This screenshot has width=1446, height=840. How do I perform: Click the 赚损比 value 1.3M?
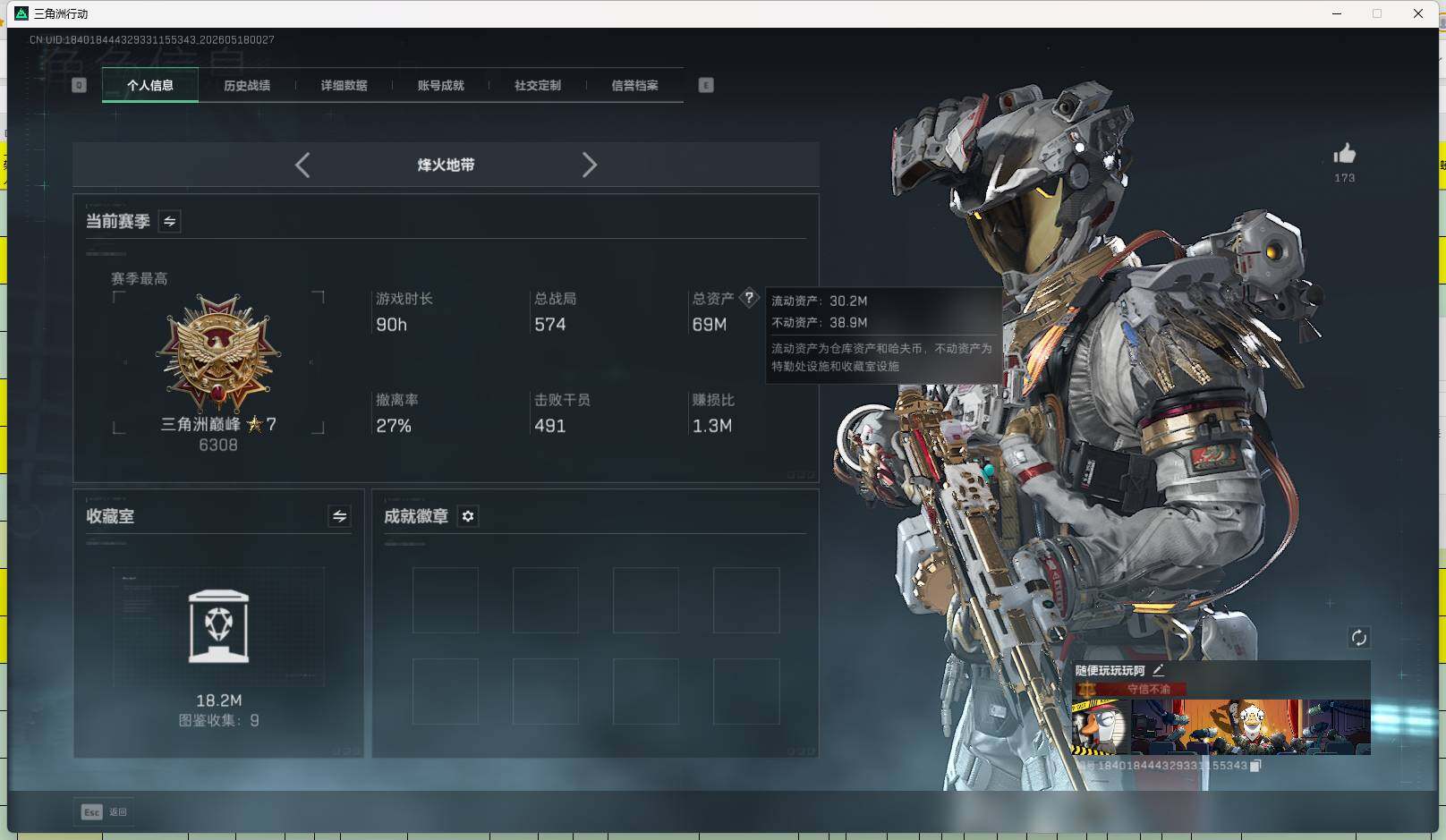(x=712, y=426)
